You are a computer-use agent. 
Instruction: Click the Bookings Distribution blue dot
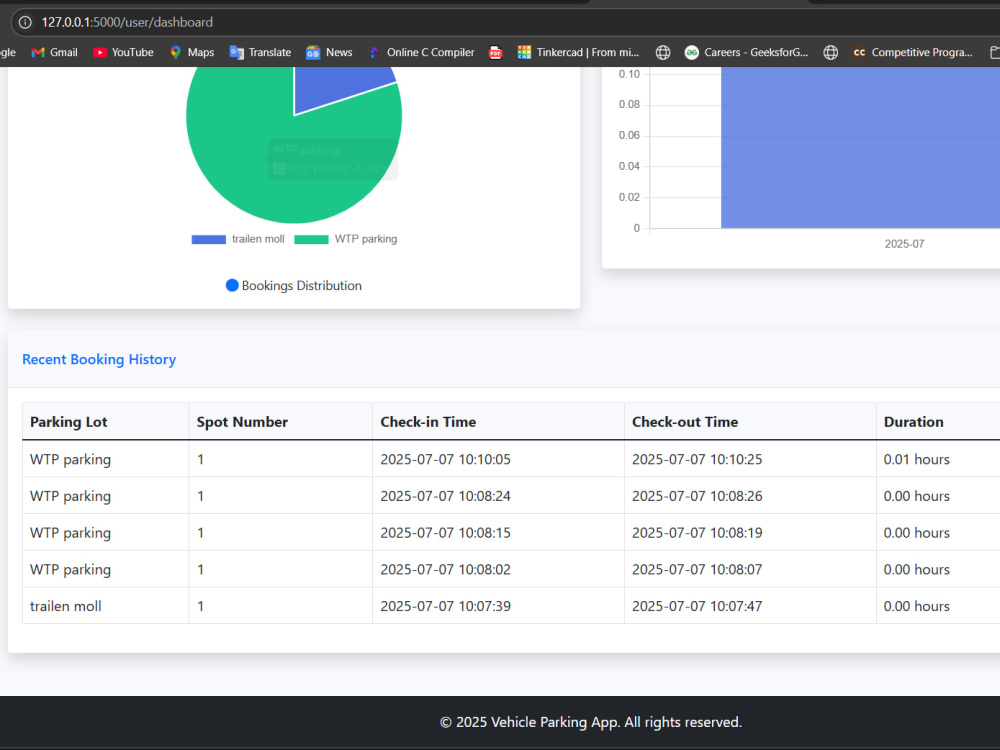232,286
